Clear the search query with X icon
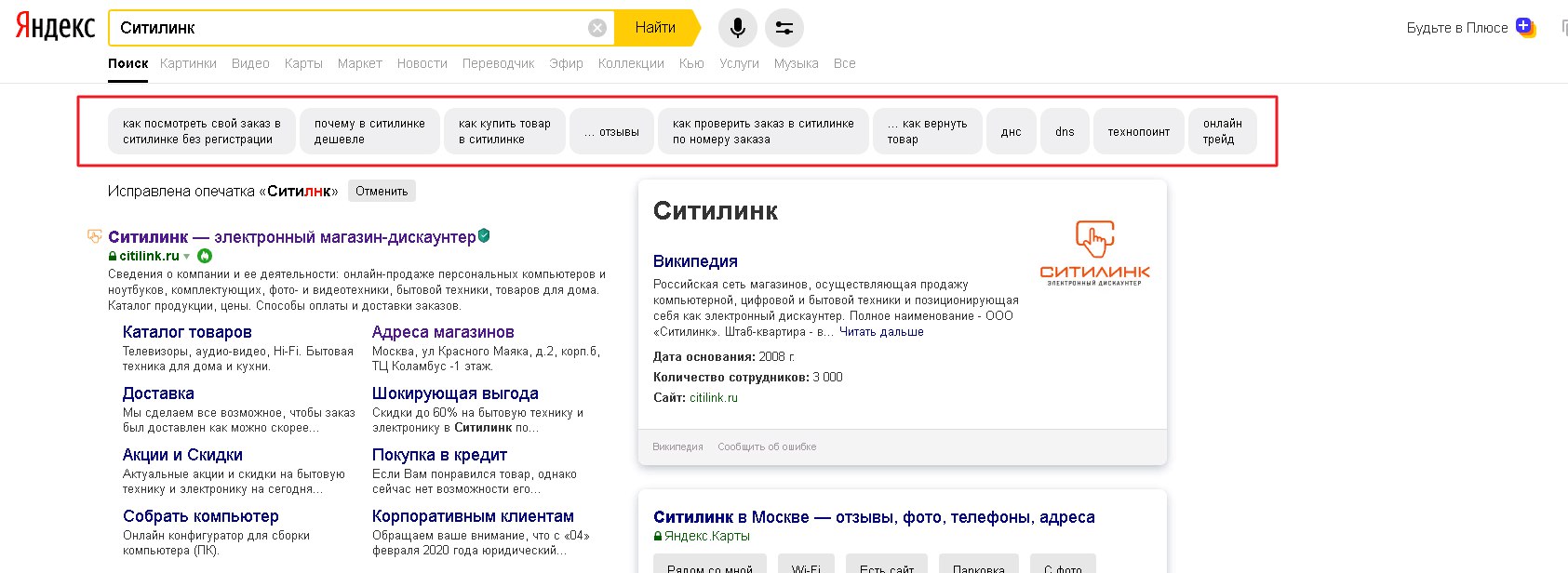 (597, 28)
